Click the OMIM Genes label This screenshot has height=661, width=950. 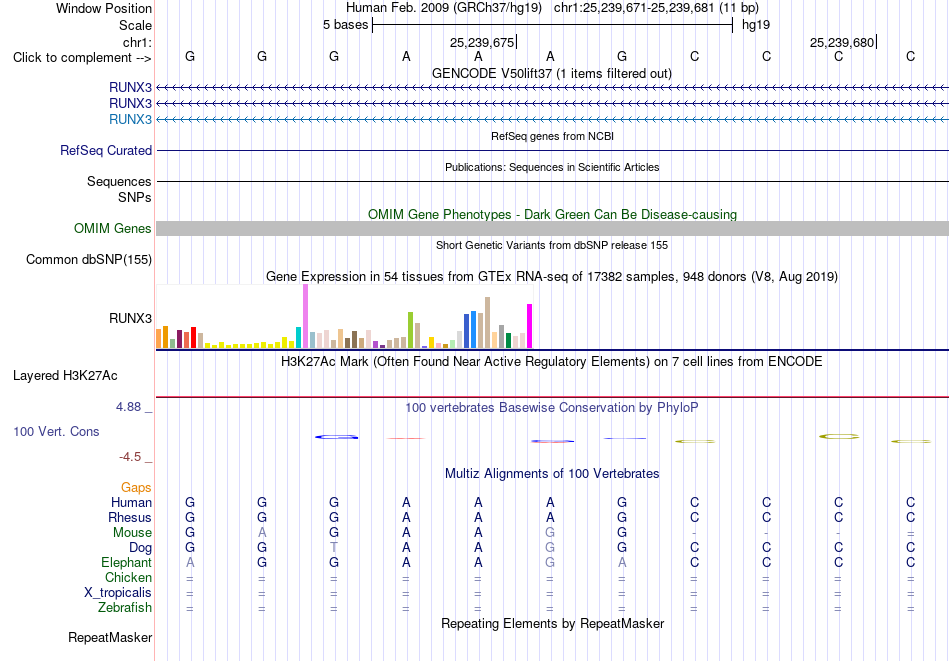point(113,228)
